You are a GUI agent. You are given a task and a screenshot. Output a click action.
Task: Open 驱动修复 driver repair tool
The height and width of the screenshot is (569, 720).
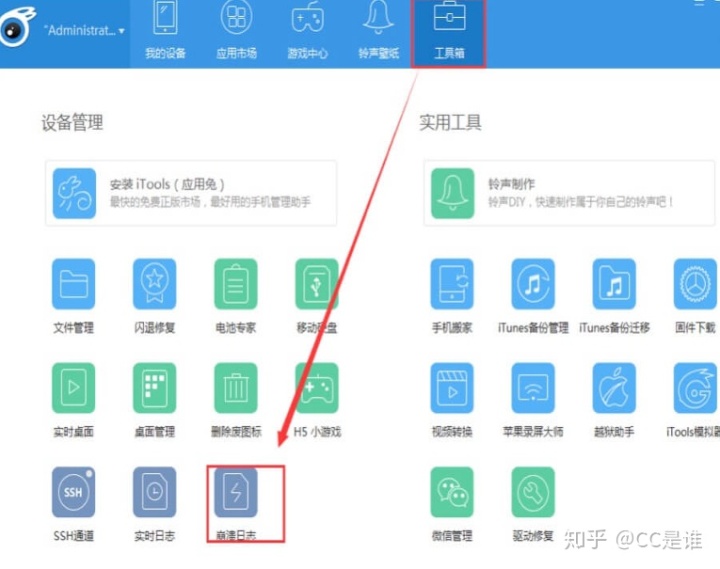[x=533, y=492]
